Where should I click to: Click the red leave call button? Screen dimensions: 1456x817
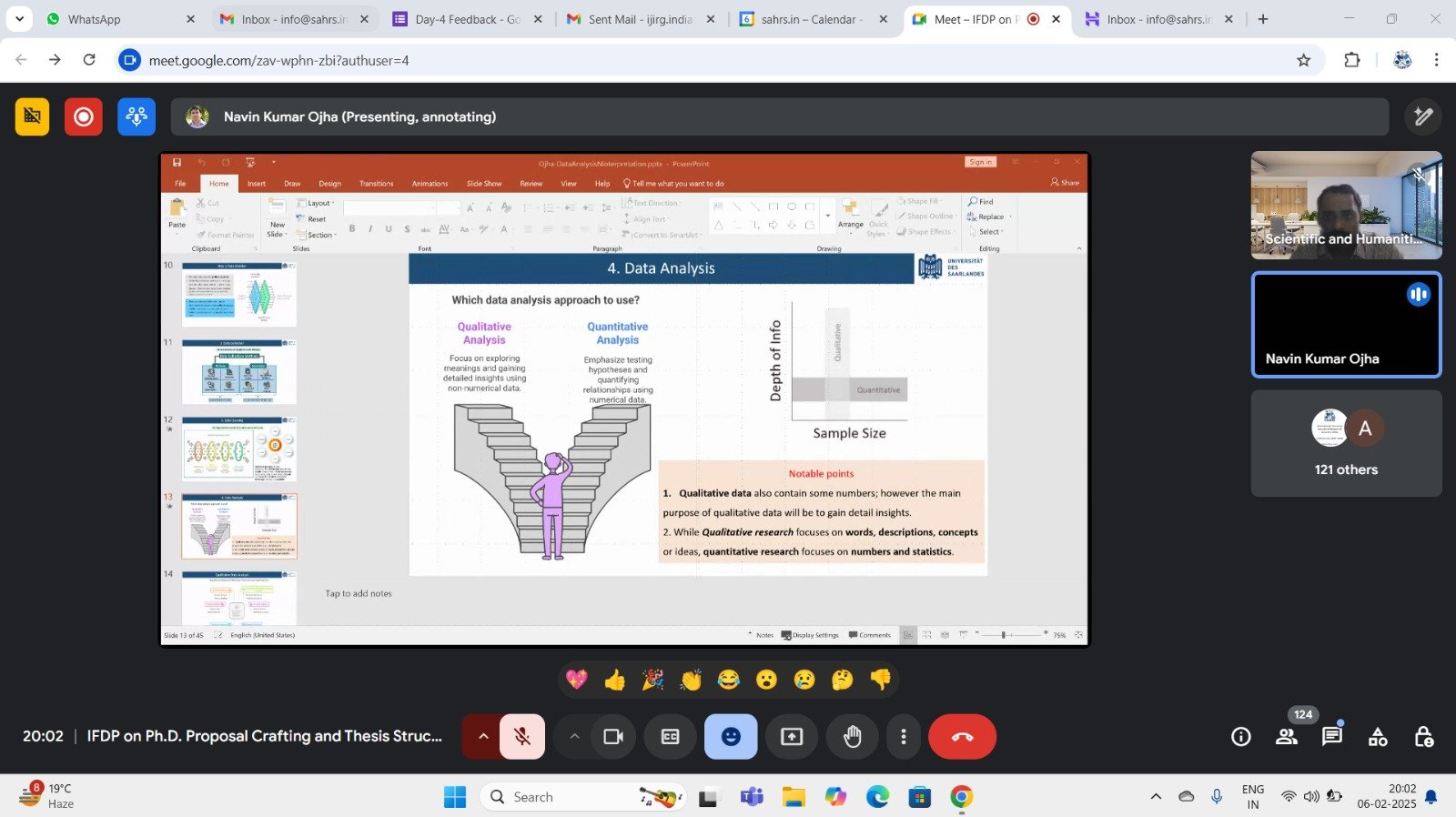[x=962, y=737]
